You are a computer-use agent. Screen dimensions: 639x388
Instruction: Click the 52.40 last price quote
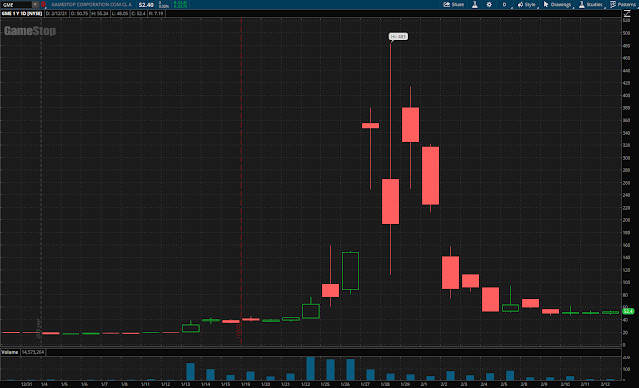(x=146, y=4)
